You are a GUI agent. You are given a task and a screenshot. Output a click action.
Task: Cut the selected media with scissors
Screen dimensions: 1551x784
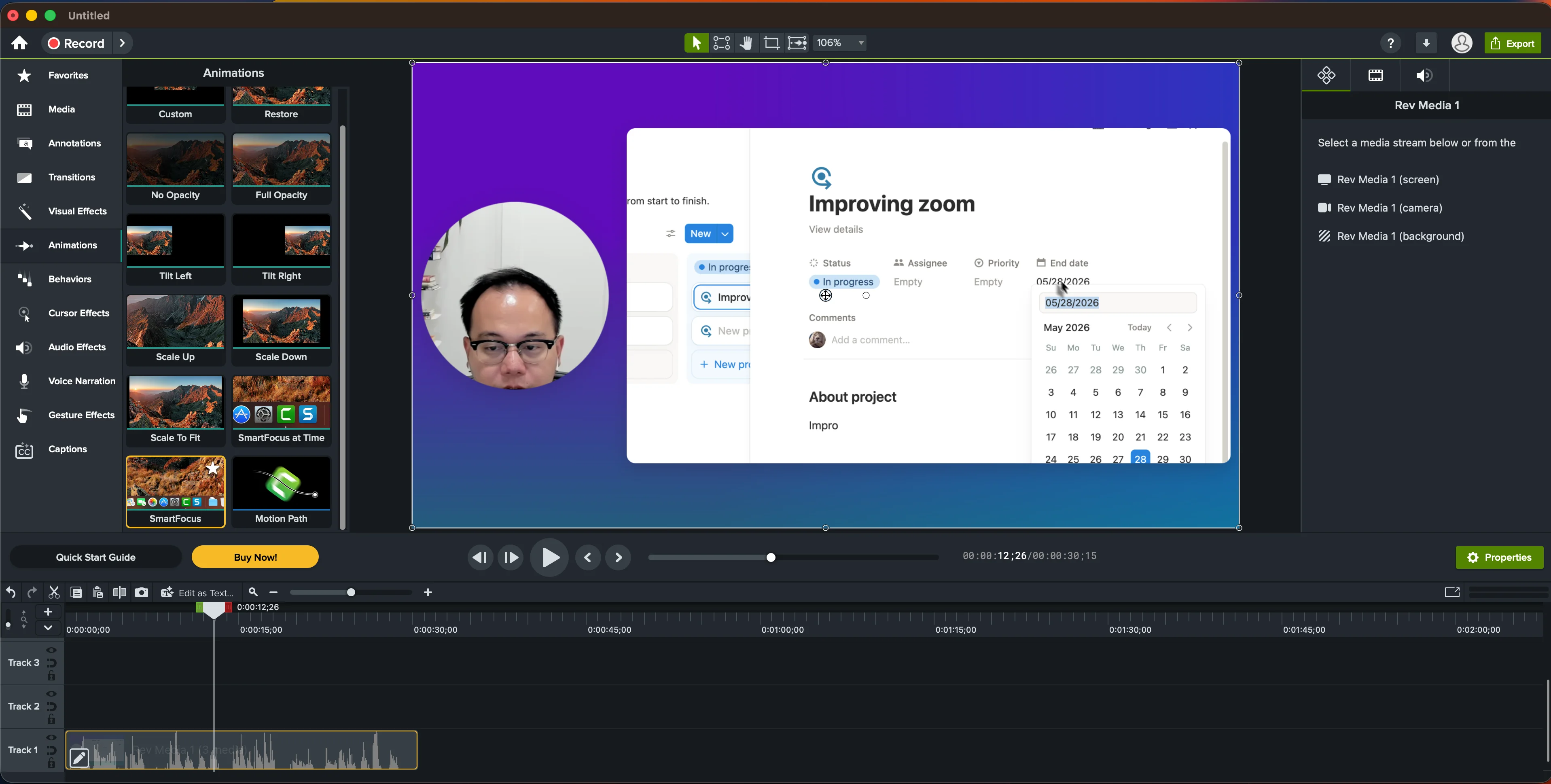click(x=54, y=593)
